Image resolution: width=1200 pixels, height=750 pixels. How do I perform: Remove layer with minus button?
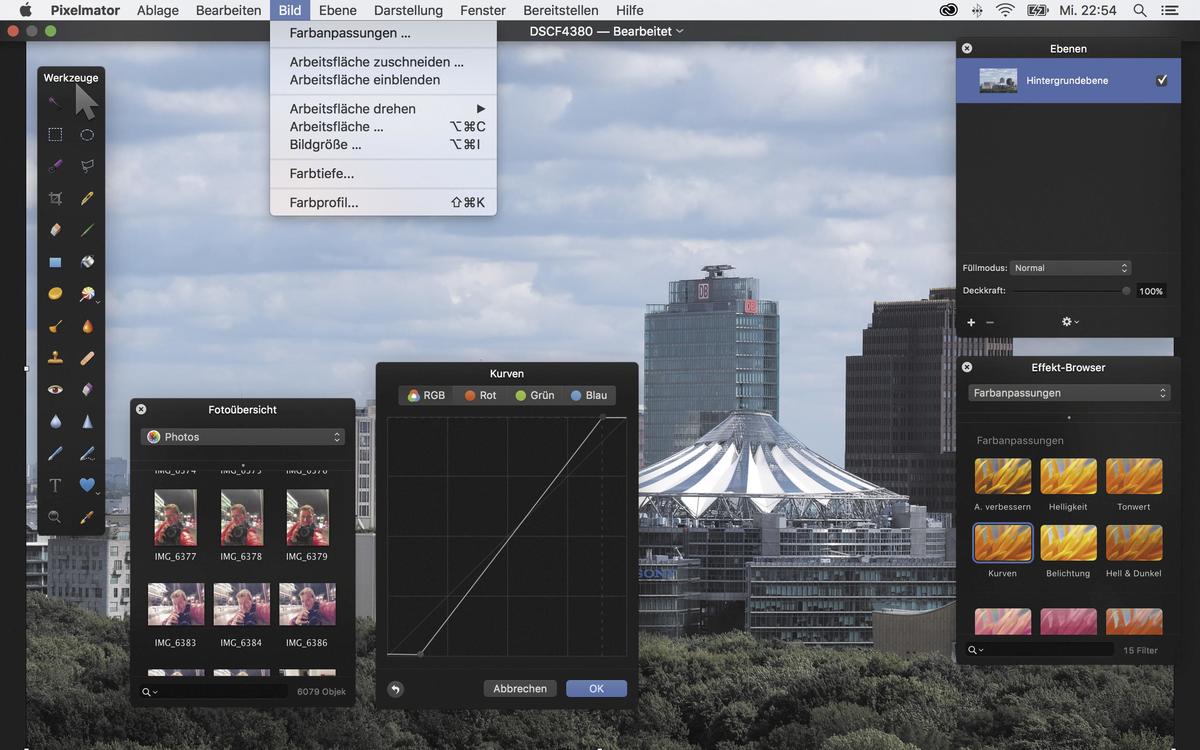tap(990, 322)
